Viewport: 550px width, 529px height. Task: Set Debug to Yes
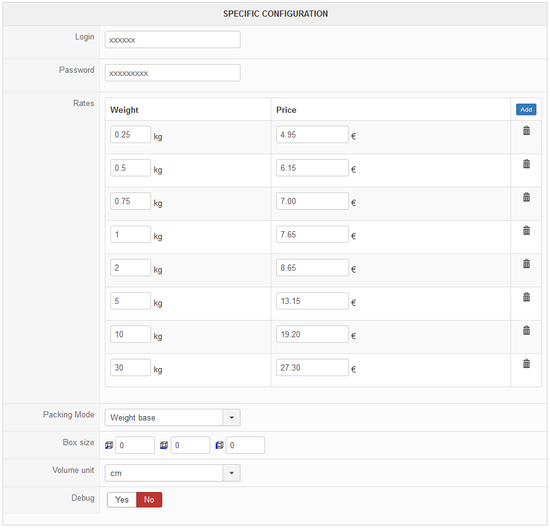click(122, 500)
